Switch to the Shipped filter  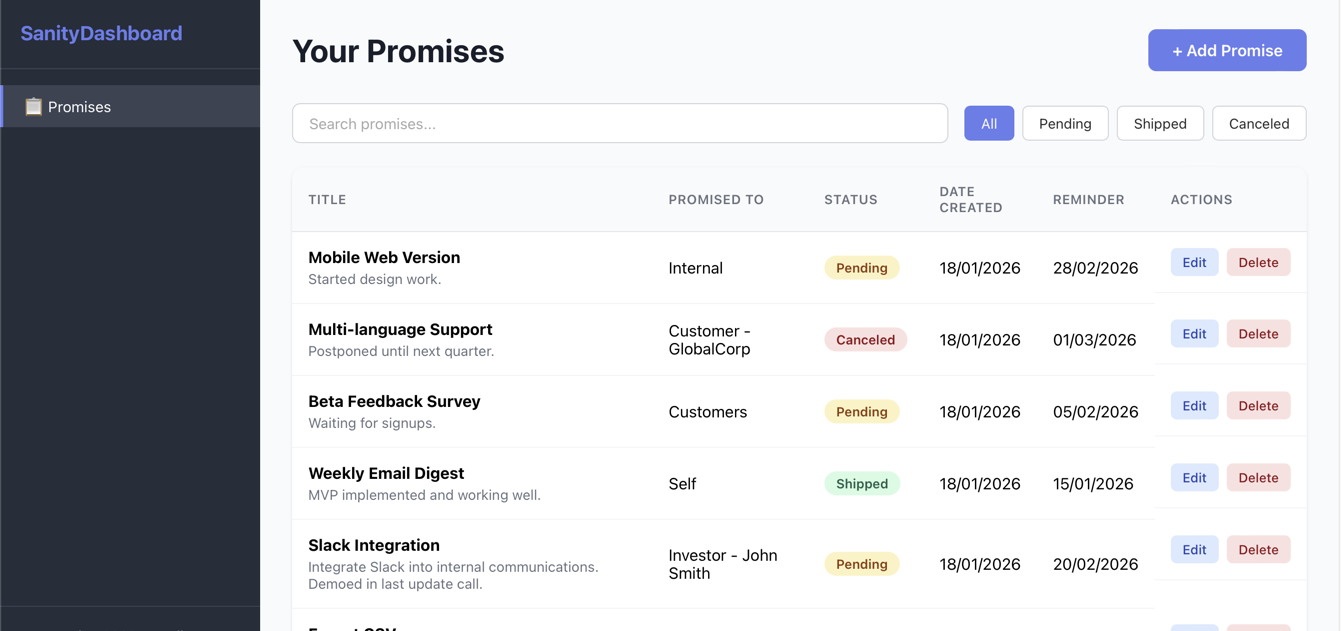(1160, 123)
